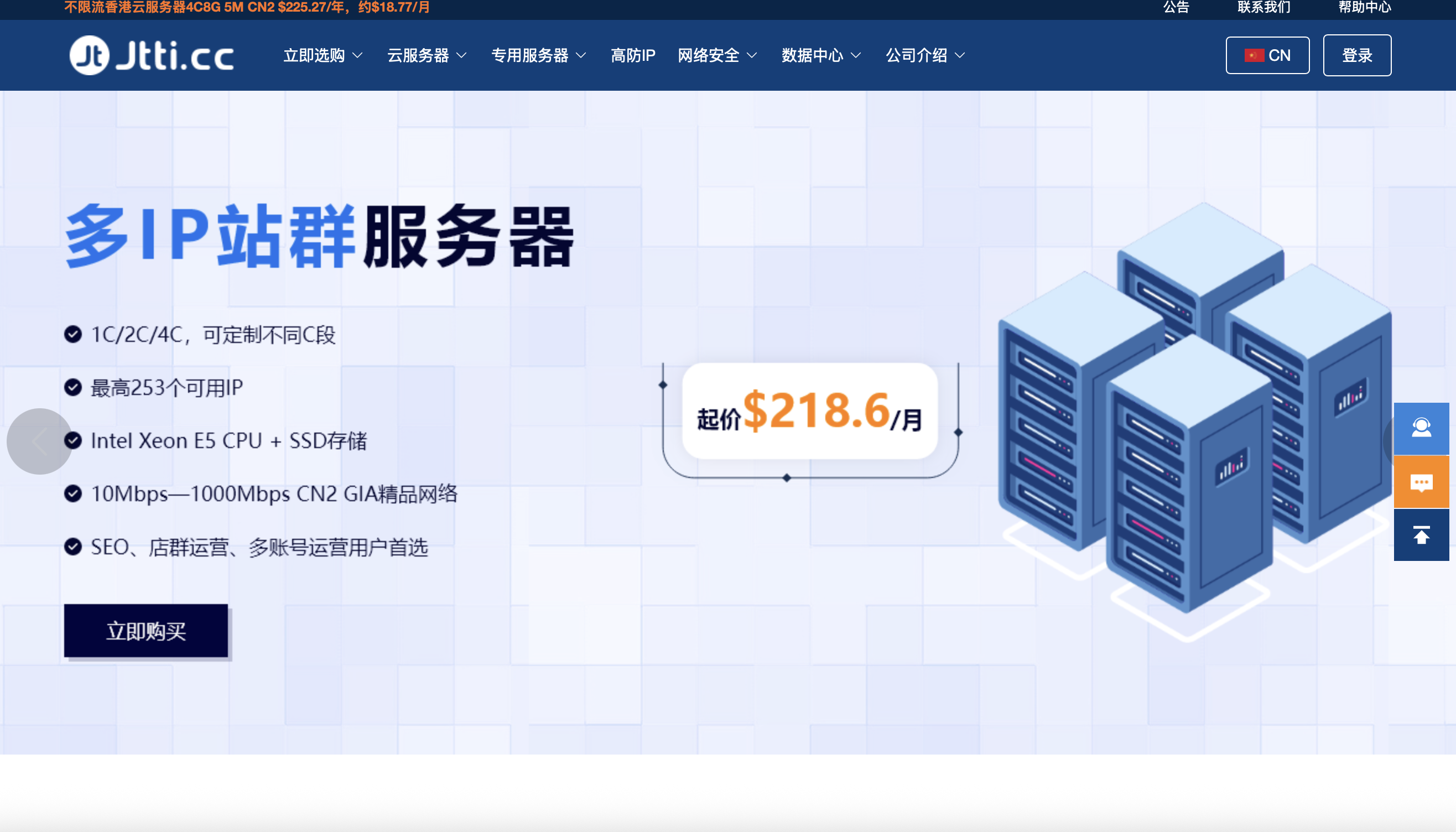Click the back-to-top arrow icon
Viewport: 1456px width, 832px height.
click(1421, 535)
